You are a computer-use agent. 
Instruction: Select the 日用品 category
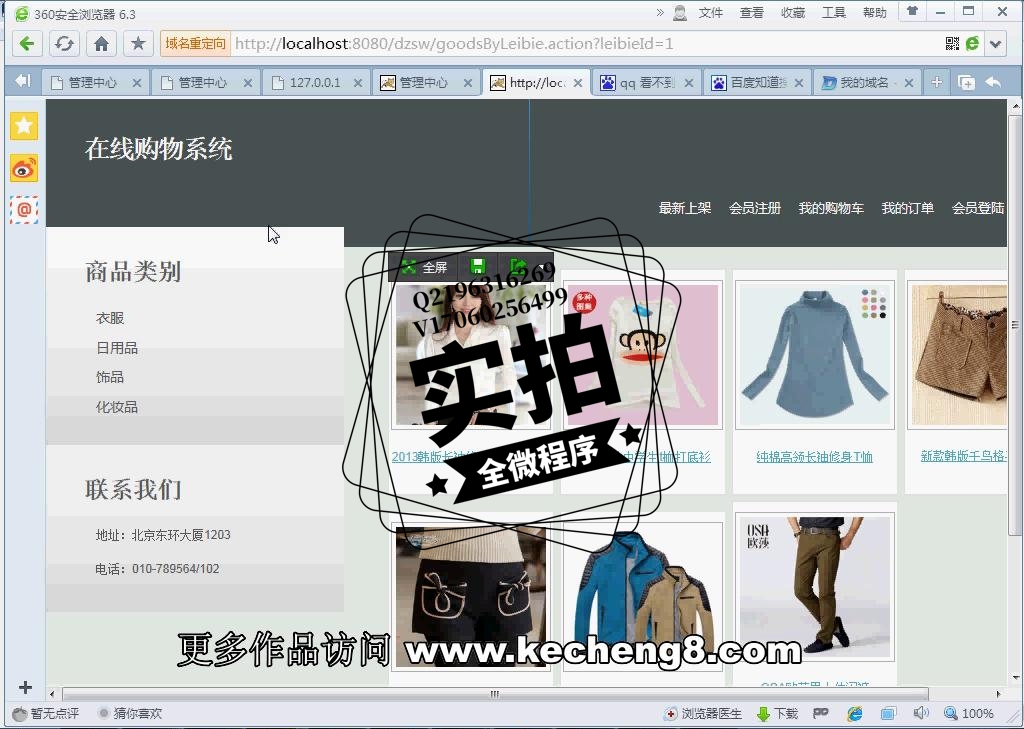(x=117, y=348)
